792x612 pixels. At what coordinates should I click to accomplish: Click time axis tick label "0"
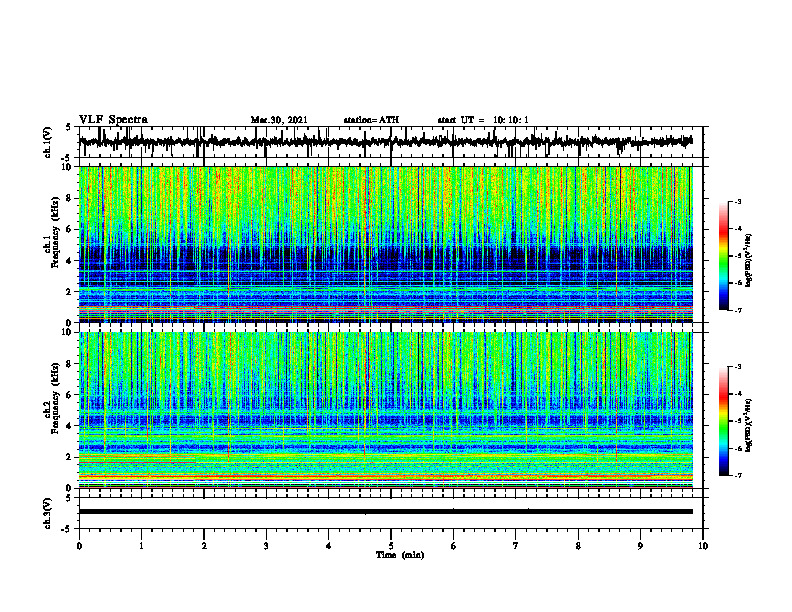click(x=79, y=546)
